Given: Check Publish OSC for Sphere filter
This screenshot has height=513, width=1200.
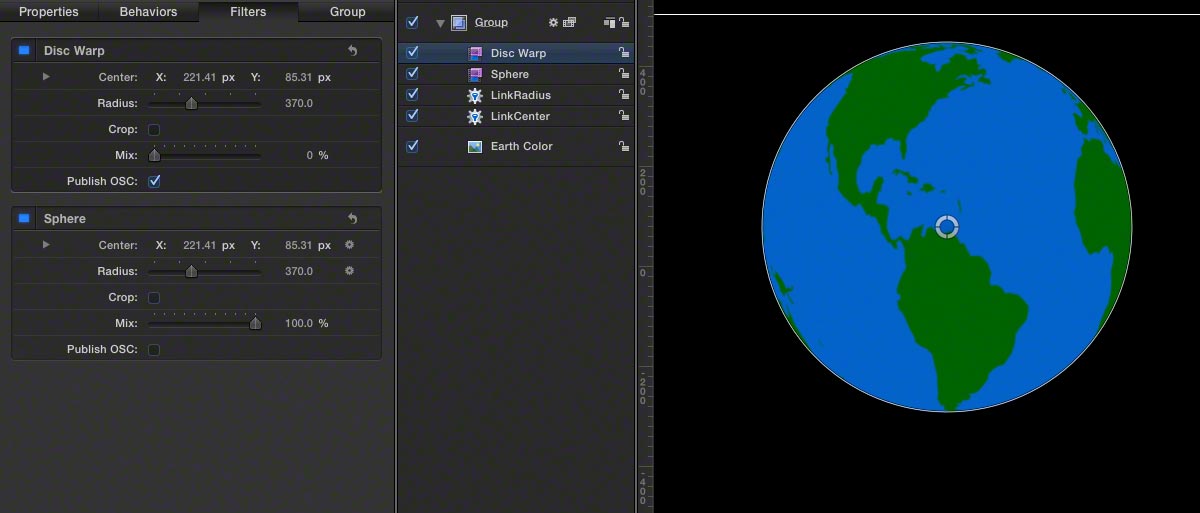Looking at the screenshot, I should [x=154, y=349].
